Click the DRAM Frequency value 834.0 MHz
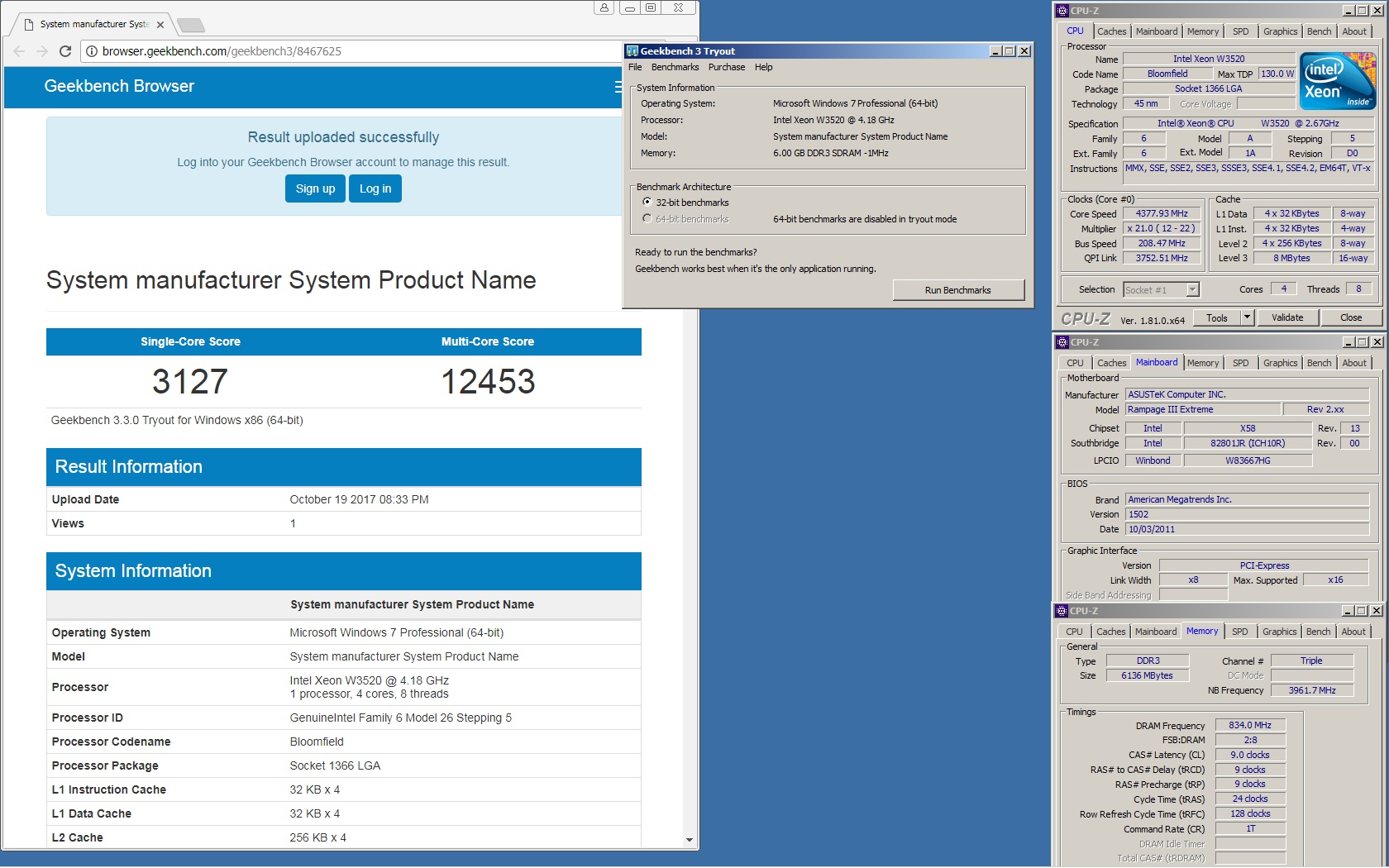1389x868 pixels. pyautogui.click(x=1250, y=725)
